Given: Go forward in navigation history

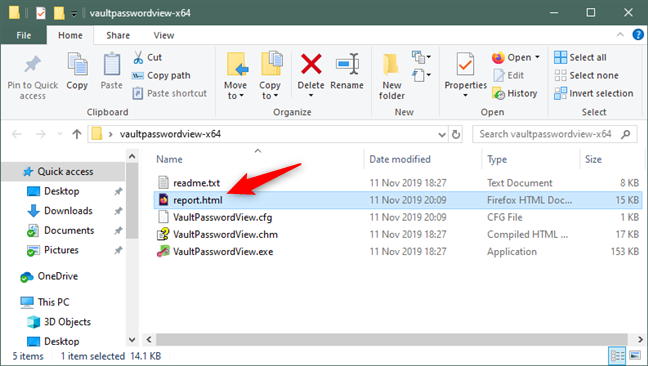Looking at the screenshot, I should point(40,134).
